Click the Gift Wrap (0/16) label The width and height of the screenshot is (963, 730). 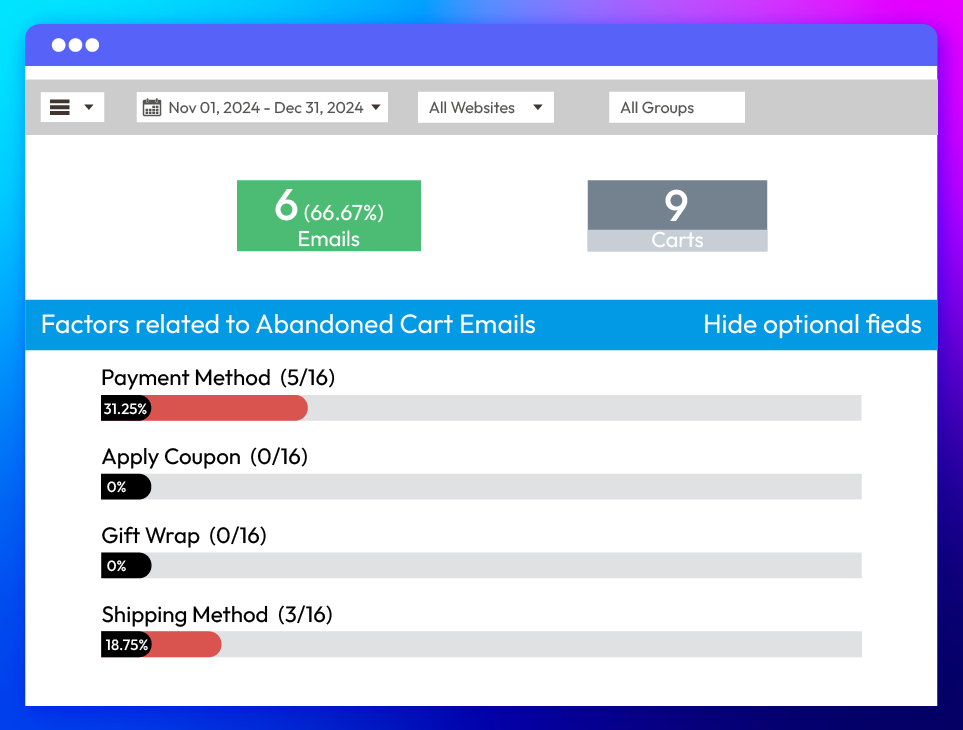click(184, 535)
